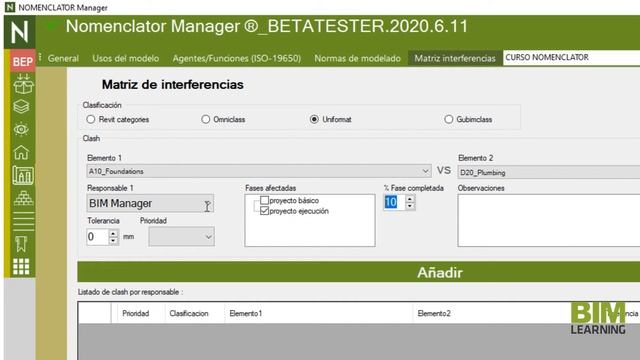This screenshot has height=360, width=640.
Task: Open the Normas de modelado tab
Action: pos(358,58)
